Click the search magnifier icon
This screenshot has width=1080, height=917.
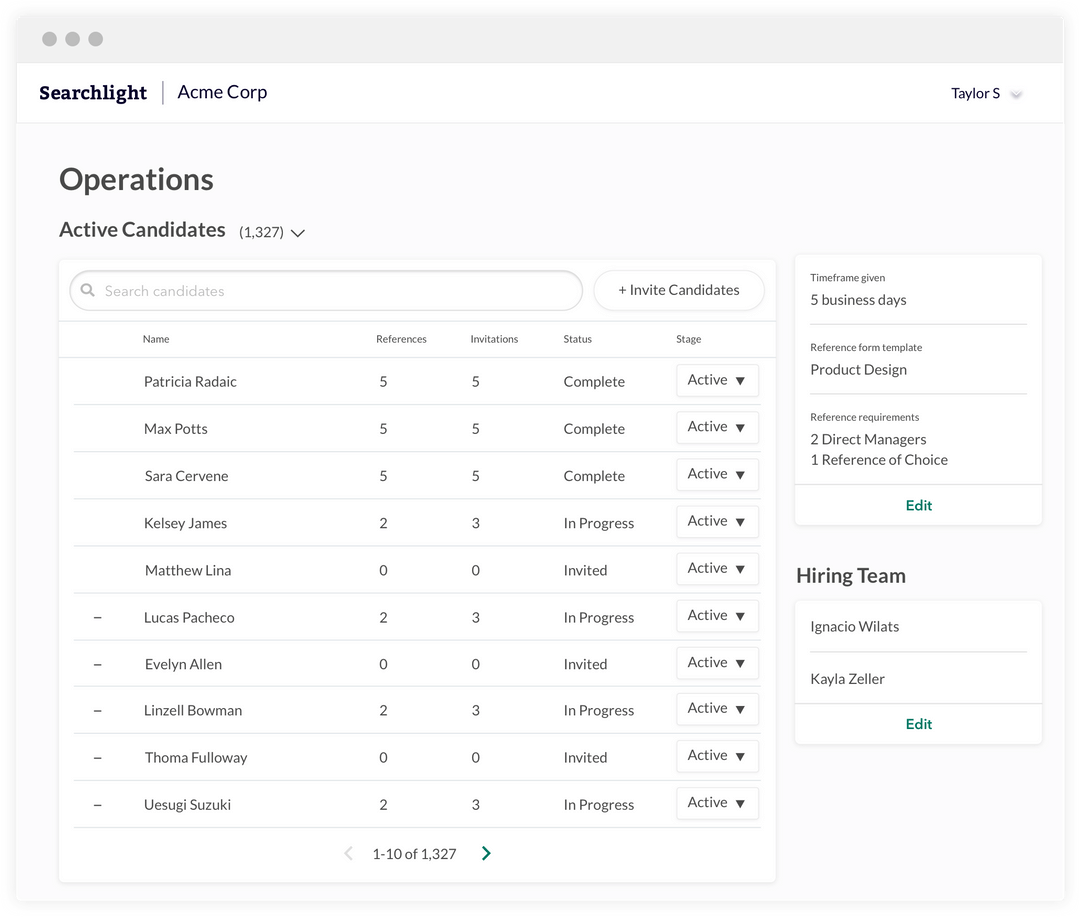pyautogui.click(x=88, y=291)
